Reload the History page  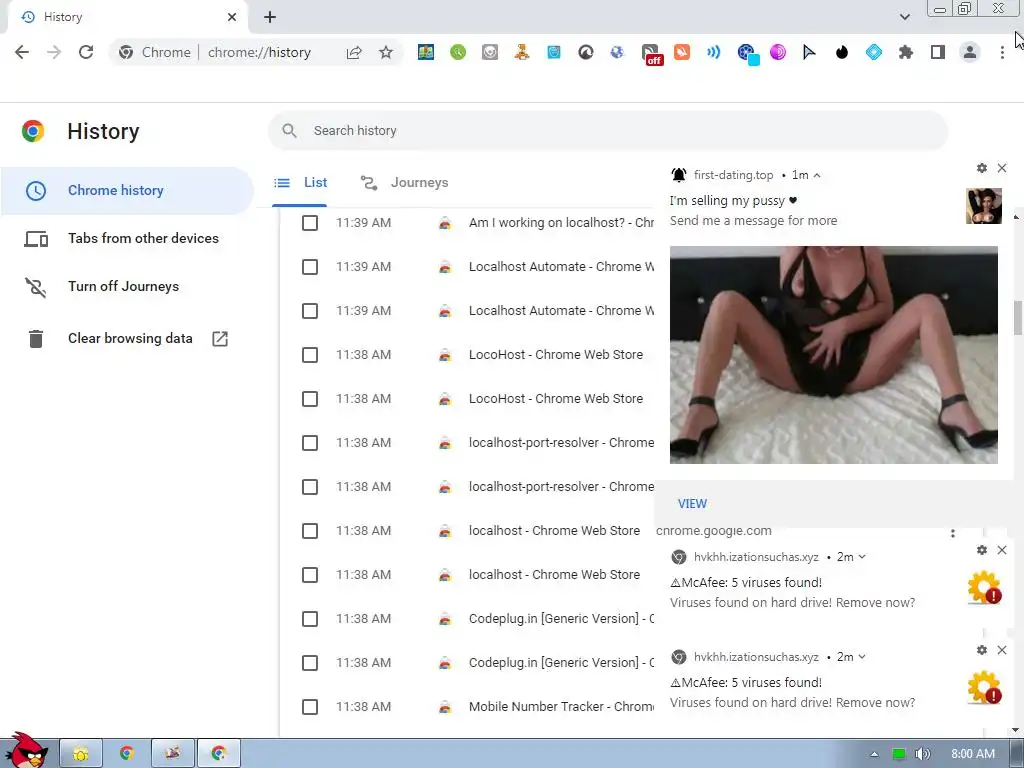click(x=86, y=52)
